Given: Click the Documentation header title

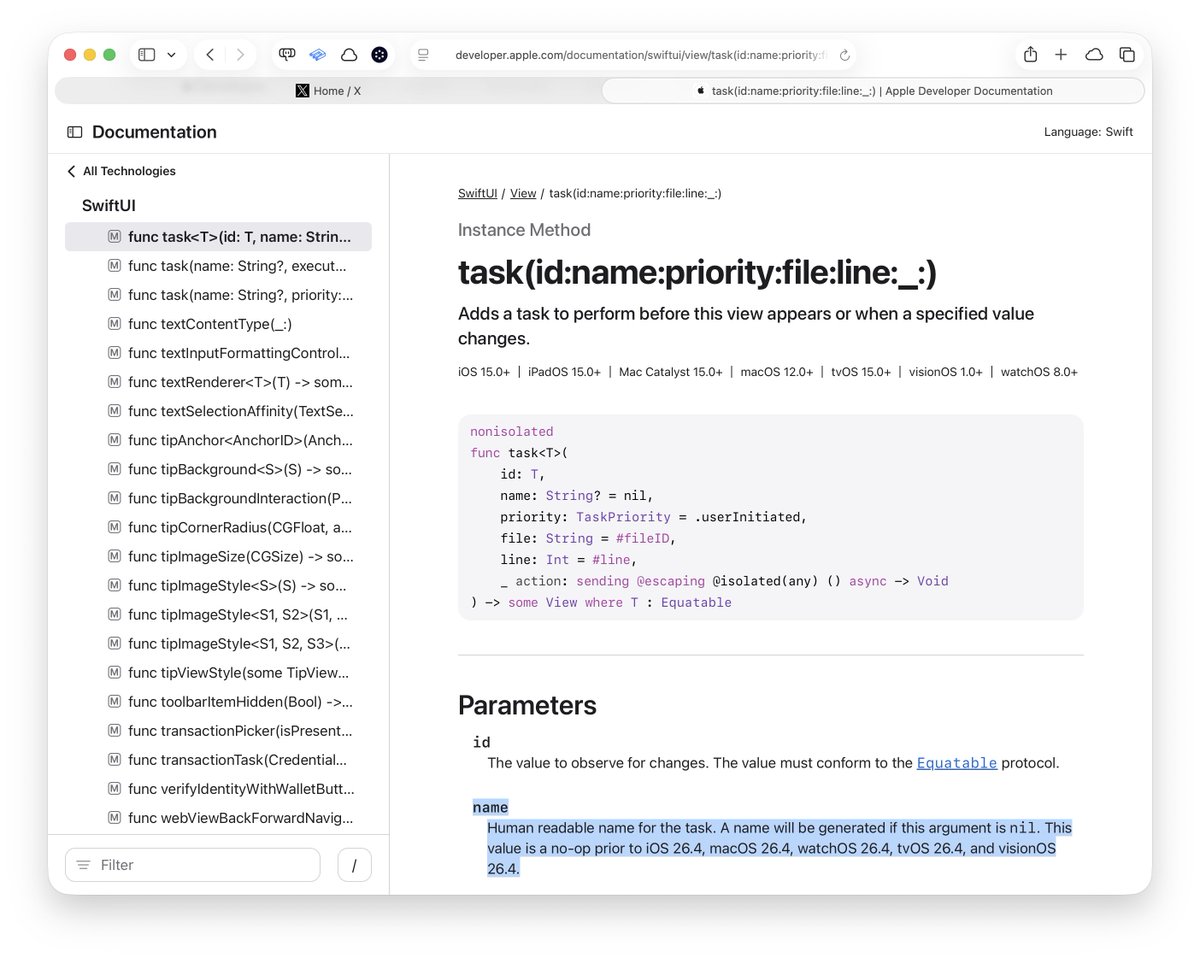Looking at the screenshot, I should [154, 132].
